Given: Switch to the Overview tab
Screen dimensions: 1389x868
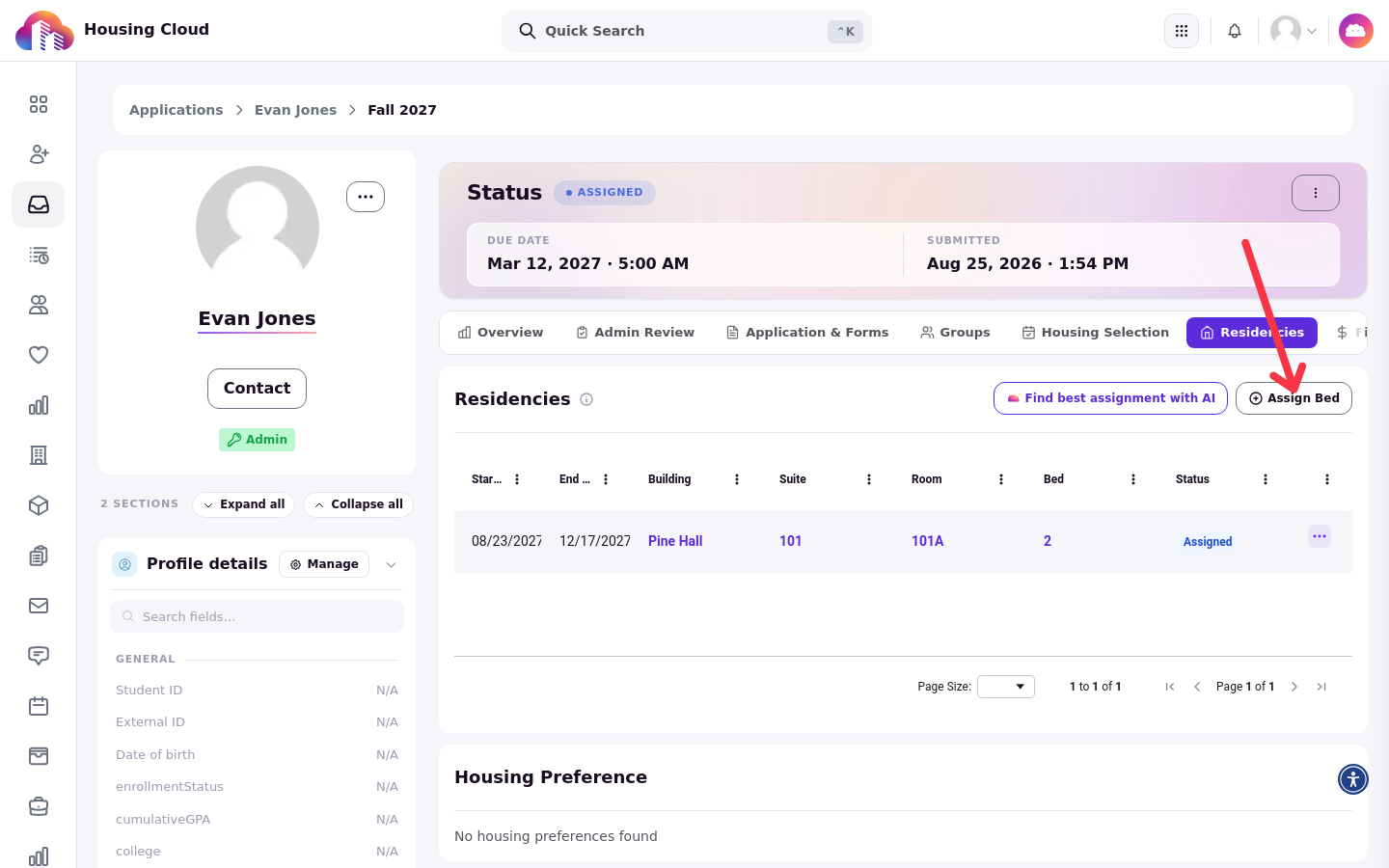Looking at the screenshot, I should coord(501,333).
